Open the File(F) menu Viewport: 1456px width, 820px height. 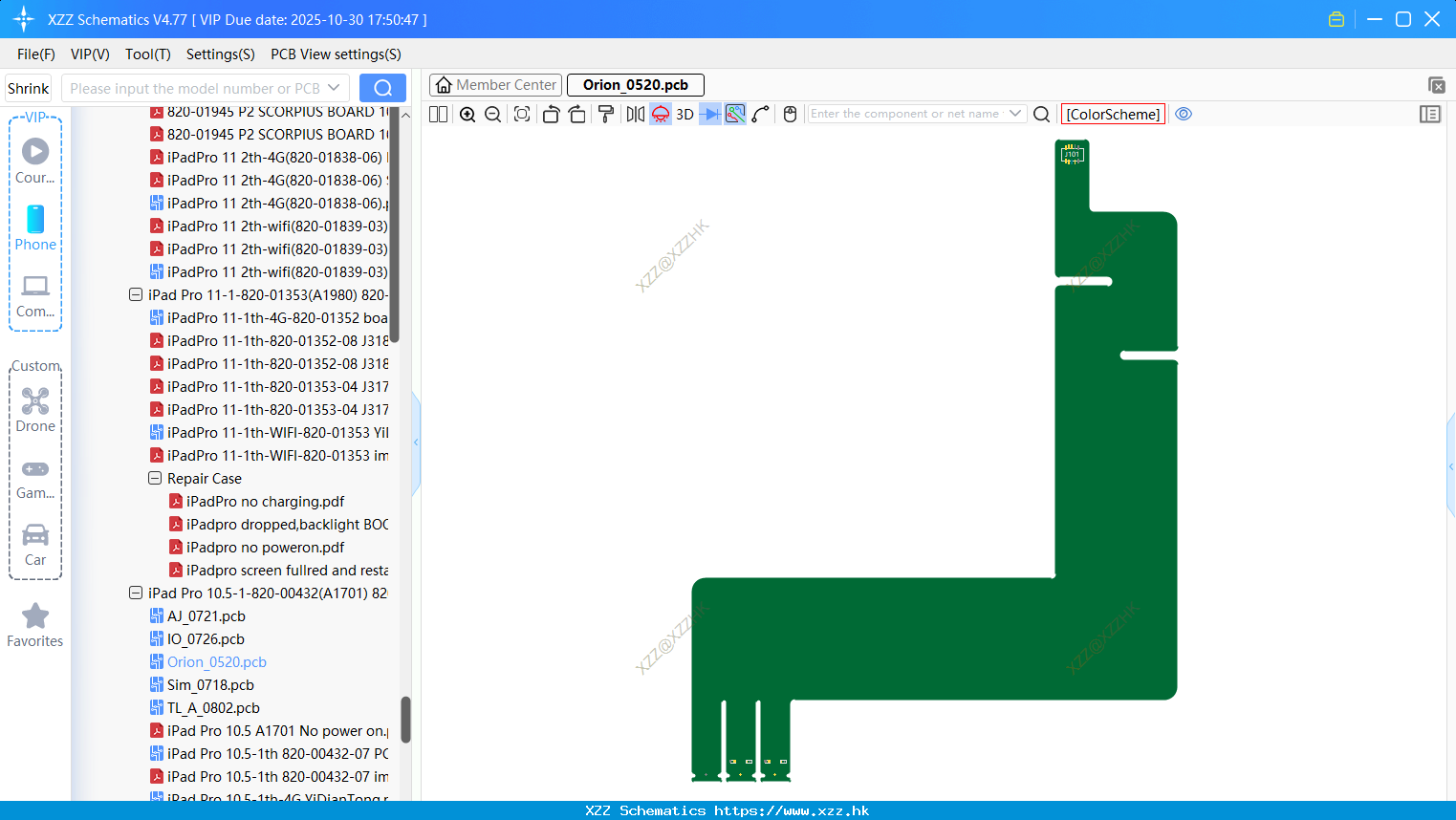[x=36, y=54]
